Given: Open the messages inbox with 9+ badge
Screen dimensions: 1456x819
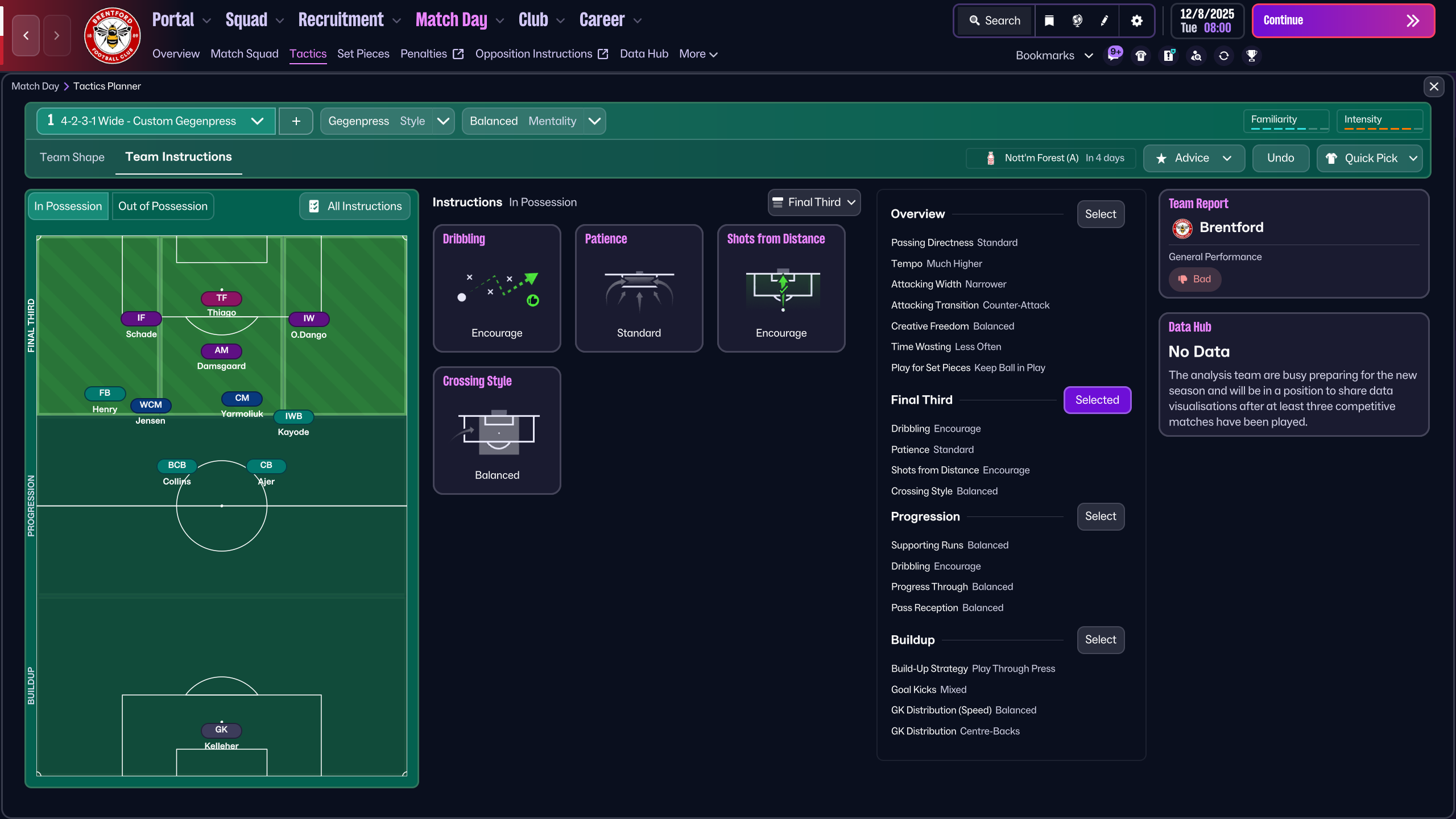Looking at the screenshot, I should click(x=1114, y=55).
